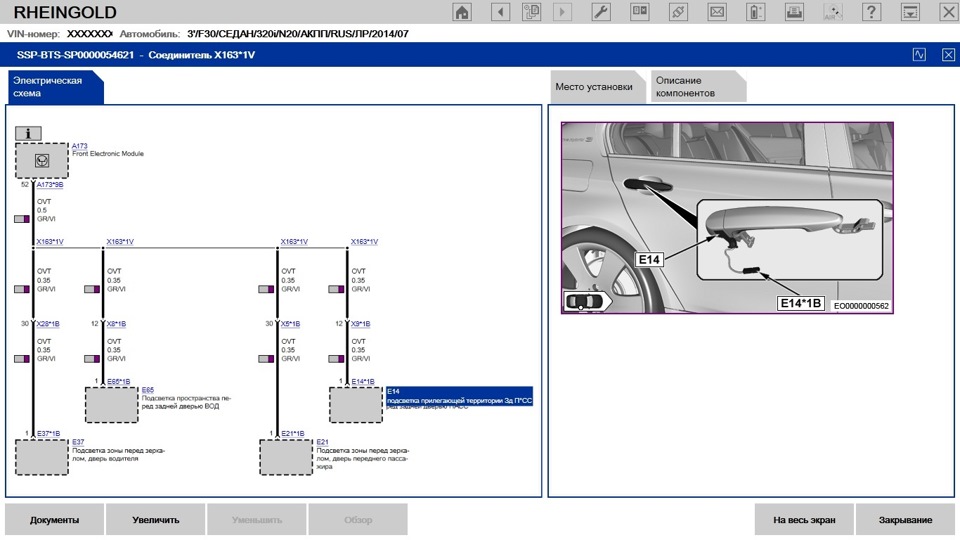
Task: Go to the home screen icon
Action: pos(462,12)
